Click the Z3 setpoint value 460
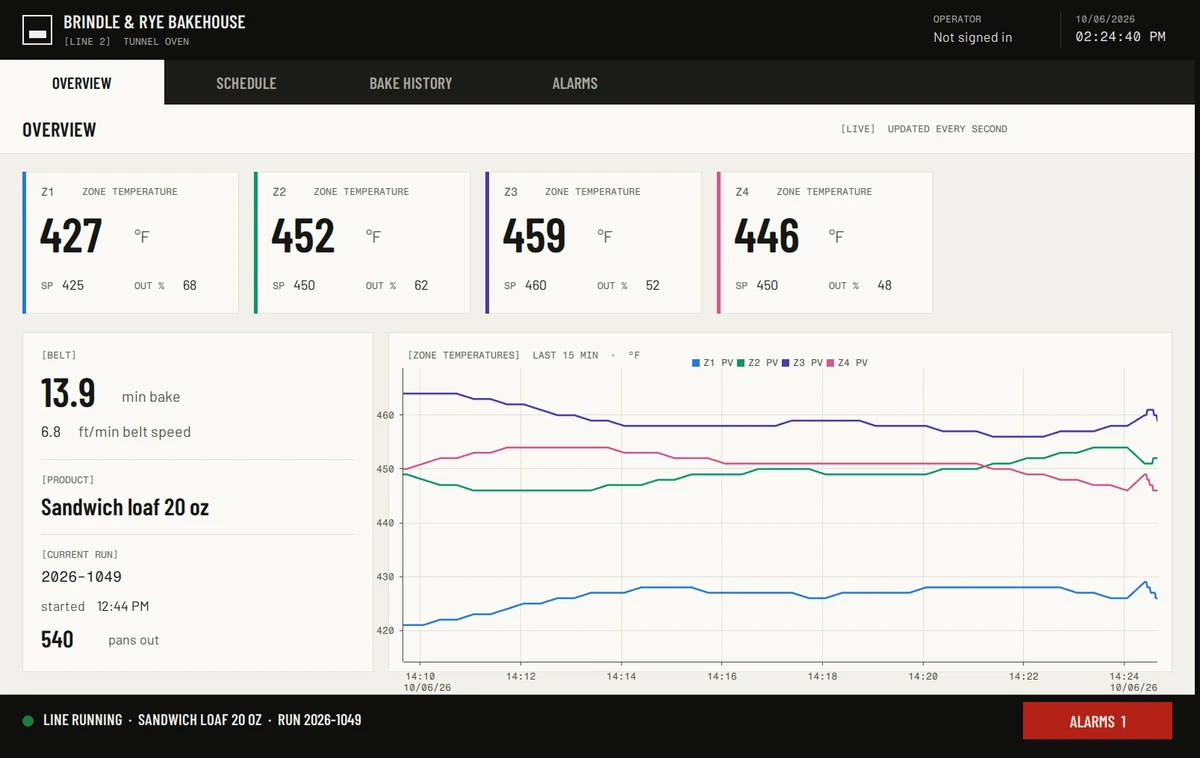The width and height of the screenshot is (1200, 758). click(536, 285)
